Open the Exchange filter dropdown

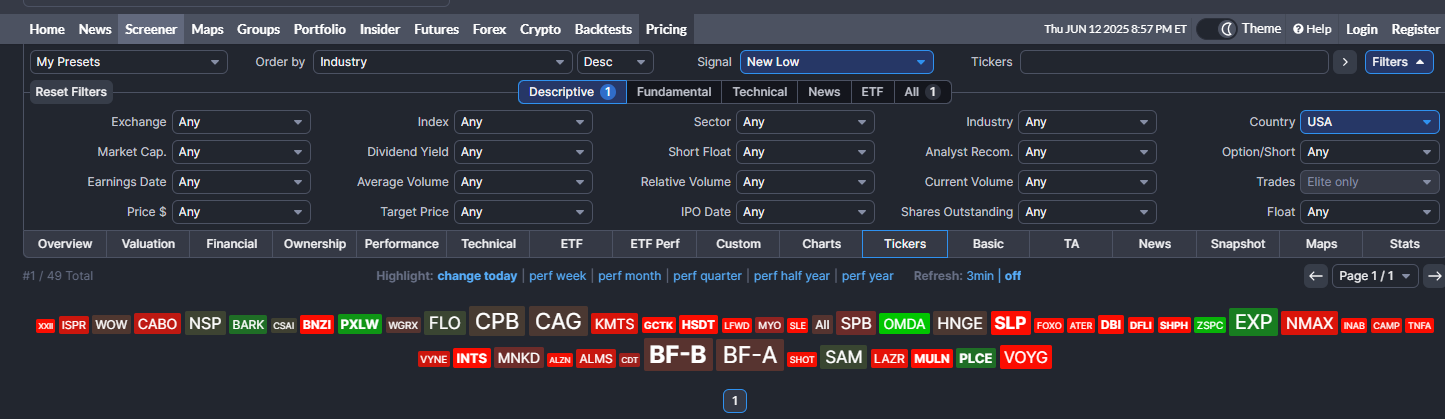tap(241, 122)
